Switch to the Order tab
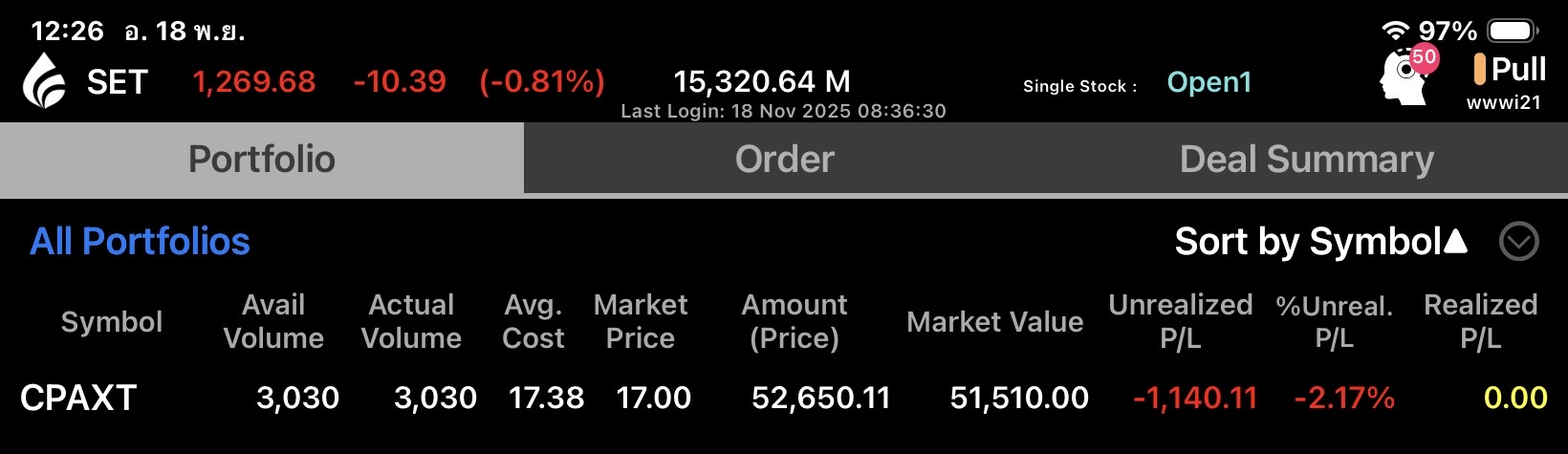Viewport: 1568px width, 454px height. [x=784, y=159]
